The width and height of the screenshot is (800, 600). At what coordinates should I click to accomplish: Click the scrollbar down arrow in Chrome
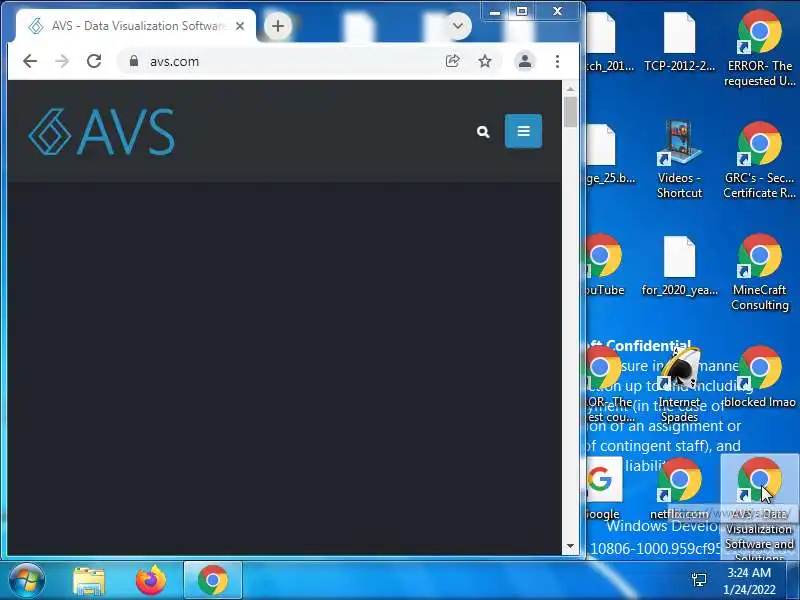click(x=570, y=546)
